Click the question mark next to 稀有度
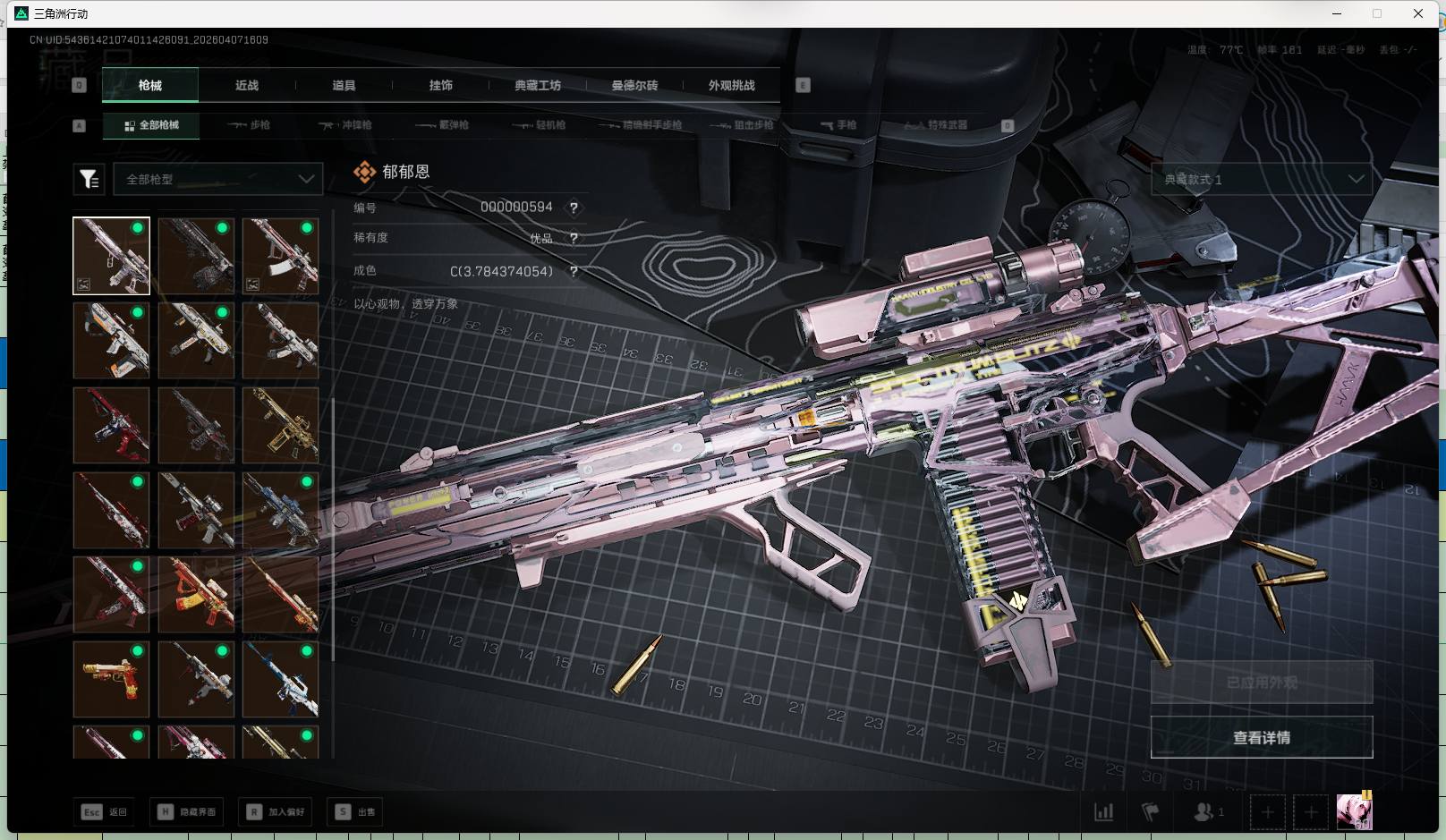The width and height of the screenshot is (1446, 840). coord(574,238)
